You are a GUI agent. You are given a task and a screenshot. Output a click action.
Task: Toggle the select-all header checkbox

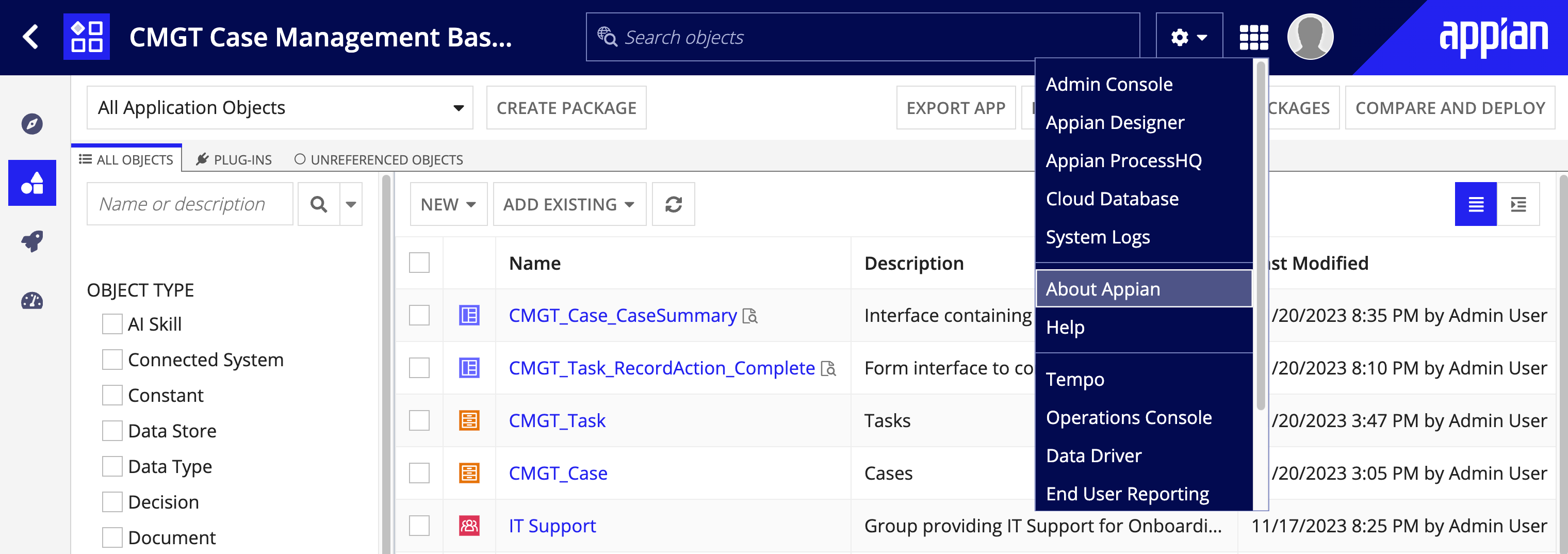pyautogui.click(x=419, y=263)
